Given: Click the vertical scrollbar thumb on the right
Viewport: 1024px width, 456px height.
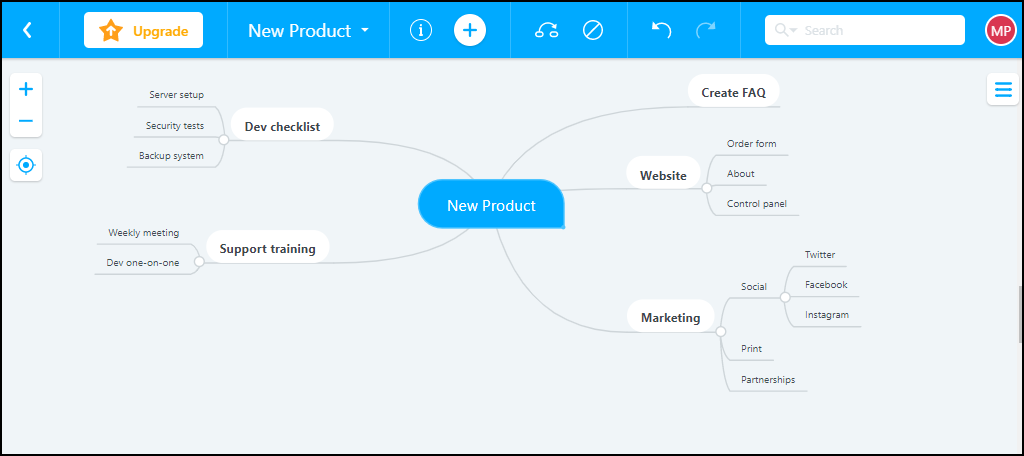Looking at the screenshot, I should click(x=1021, y=314).
